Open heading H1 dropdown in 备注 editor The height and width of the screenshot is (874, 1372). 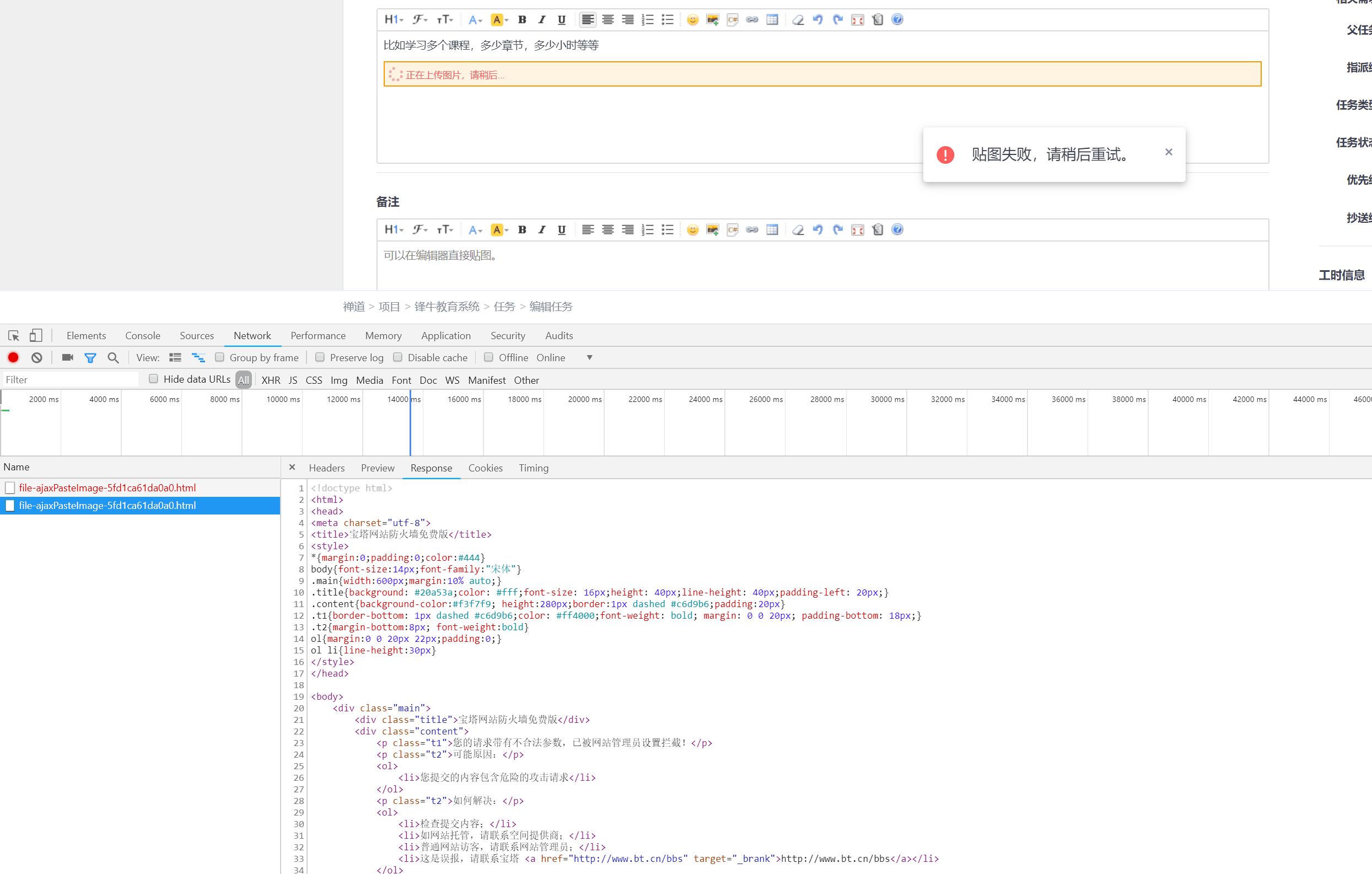[394, 230]
